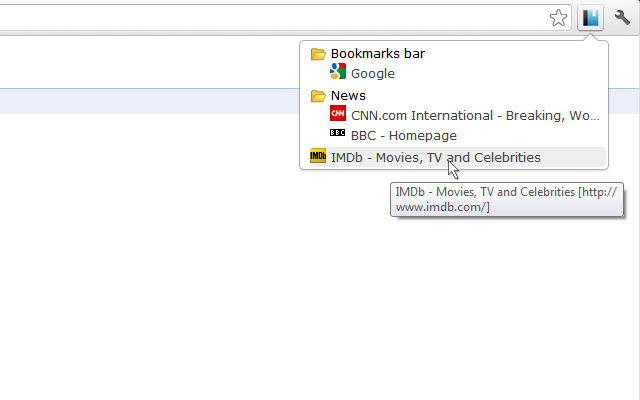
Task: Open the bookmarks extension toolbar button
Action: (590, 18)
